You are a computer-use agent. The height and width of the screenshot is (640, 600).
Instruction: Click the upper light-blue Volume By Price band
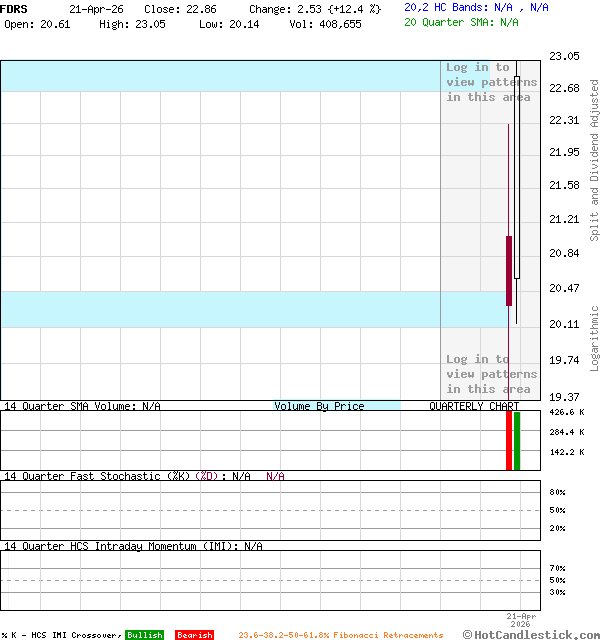[220, 76]
